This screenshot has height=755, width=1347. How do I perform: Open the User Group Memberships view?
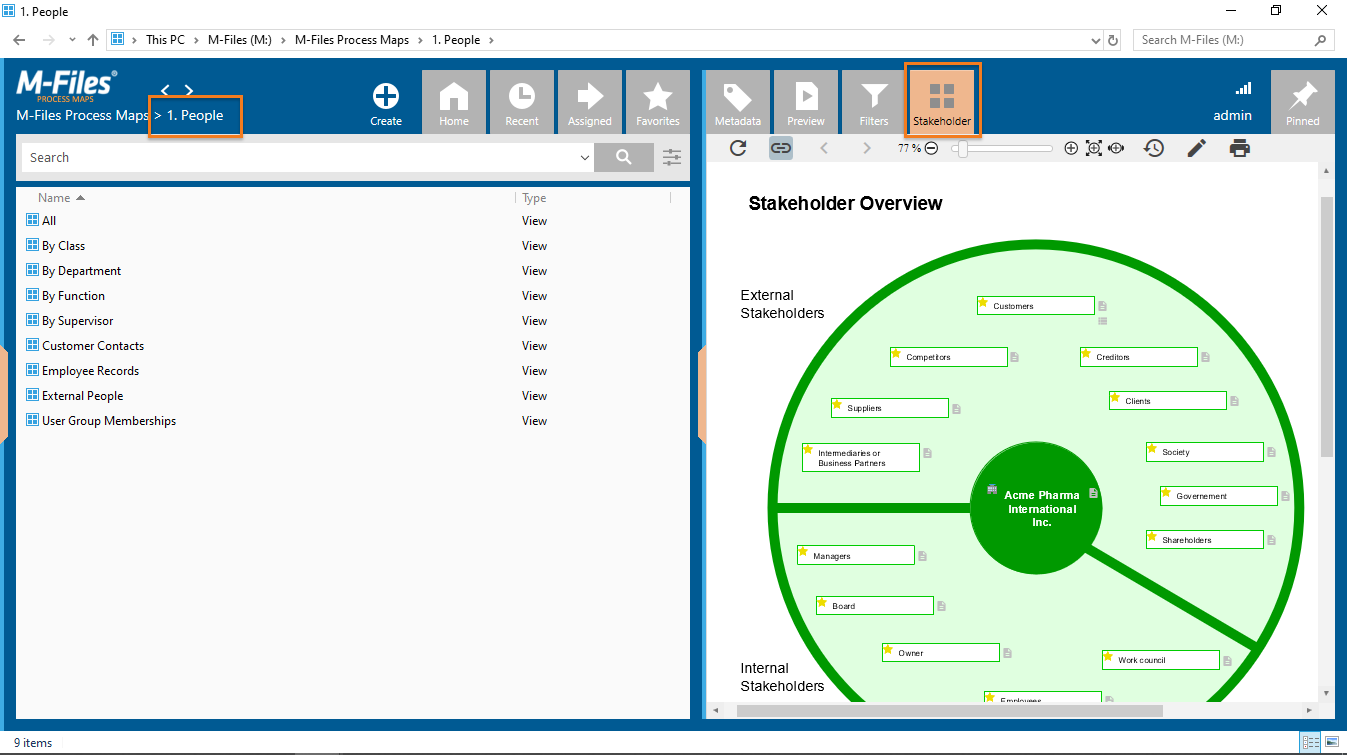(109, 420)
